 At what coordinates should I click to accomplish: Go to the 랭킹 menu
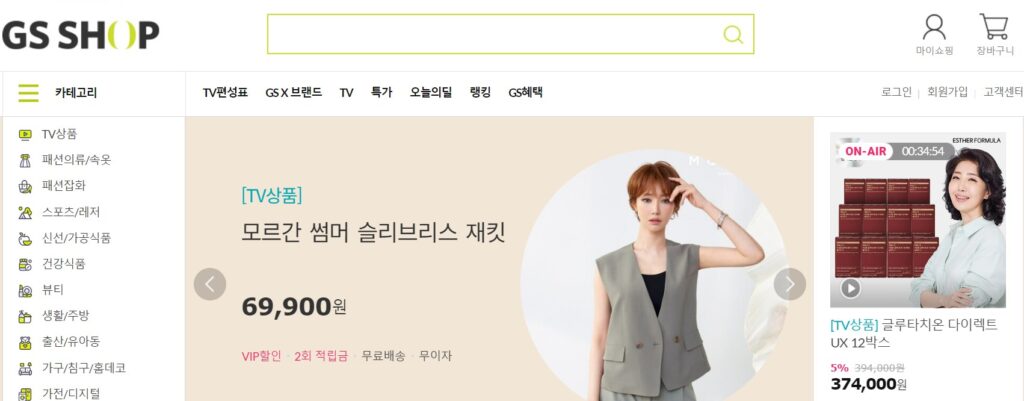click(x=480, y=93)
